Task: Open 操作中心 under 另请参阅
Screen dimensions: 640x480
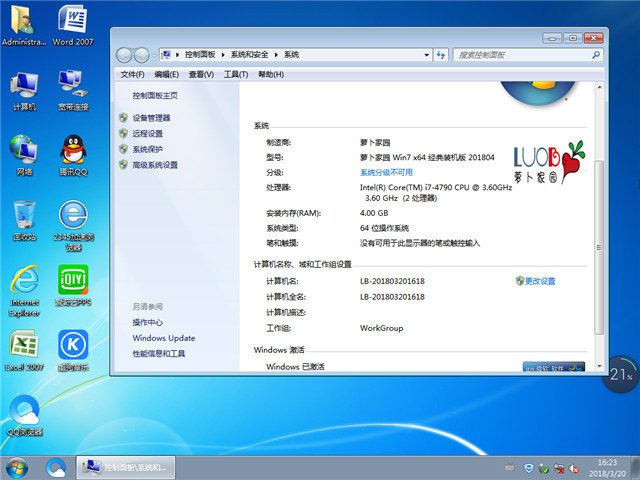Action: [x=147, y=322]
